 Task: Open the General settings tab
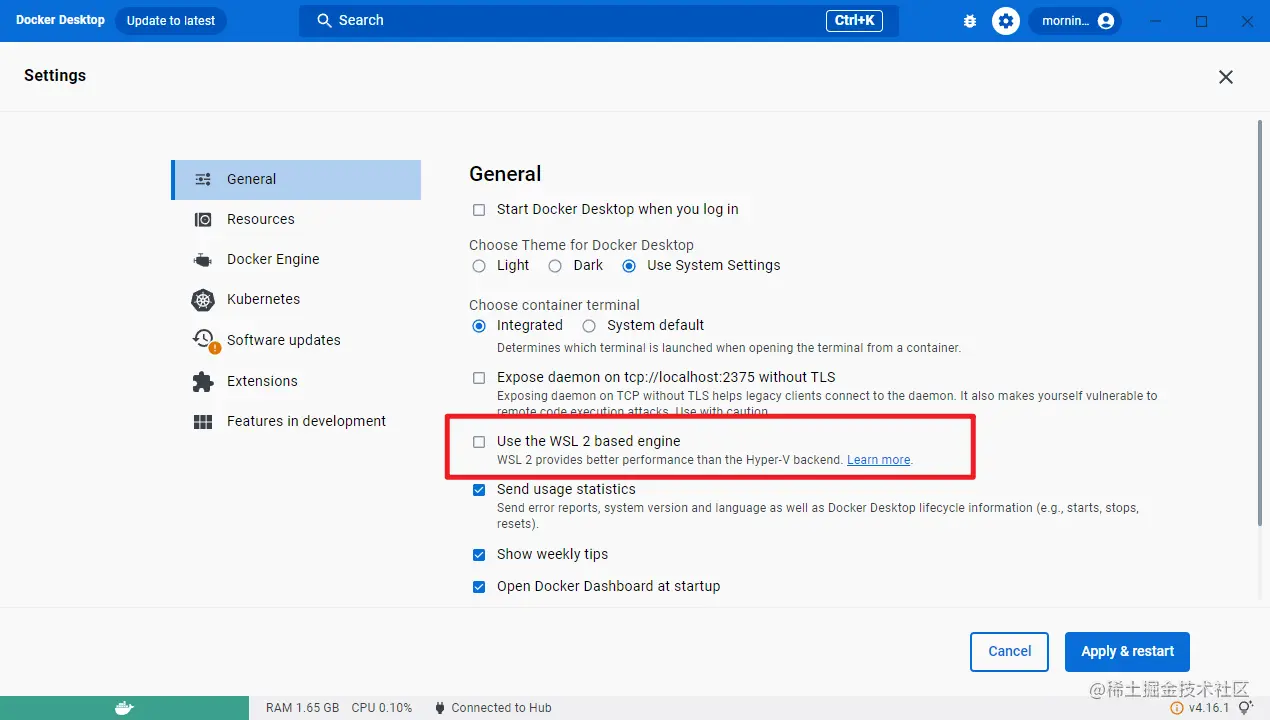click(296, 179)
